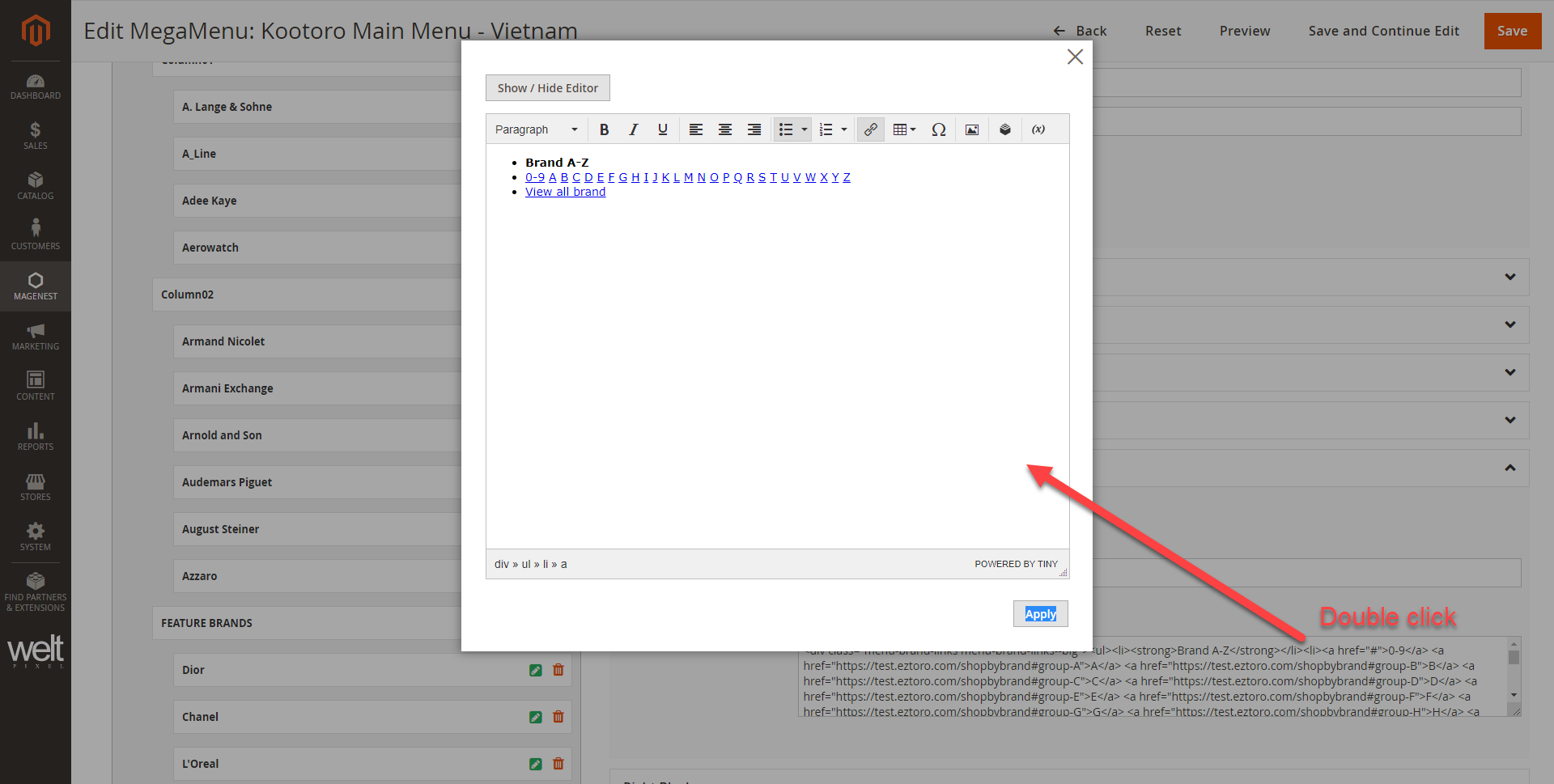Open bullet list style dropdown arrow
1554x784 pixels.
click(805, 129)
